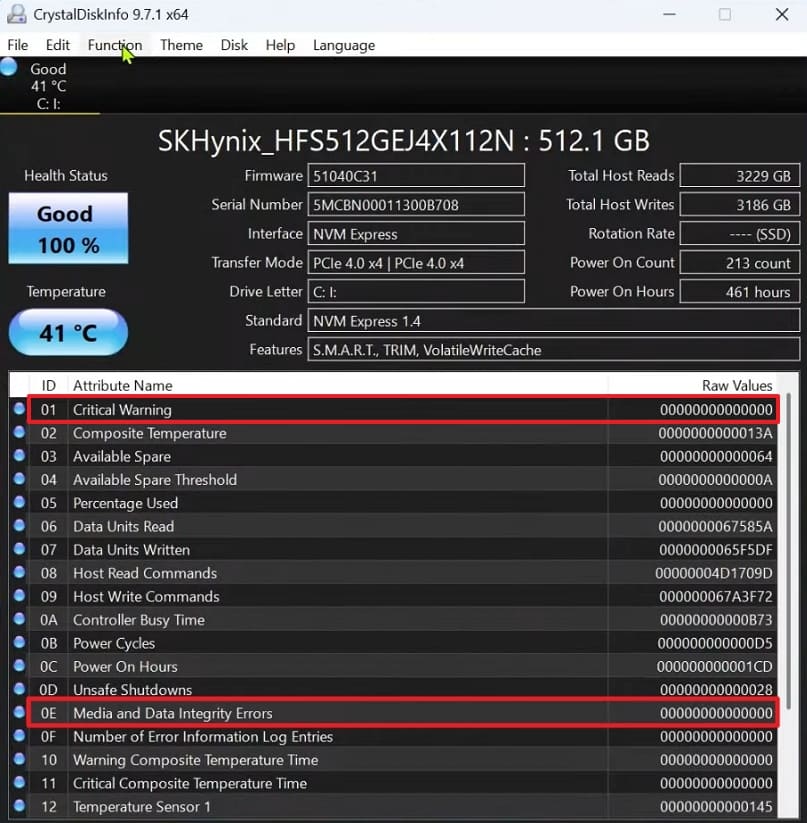
Task: Click the status dot for Host Read Commands
Action: (19, 572)
